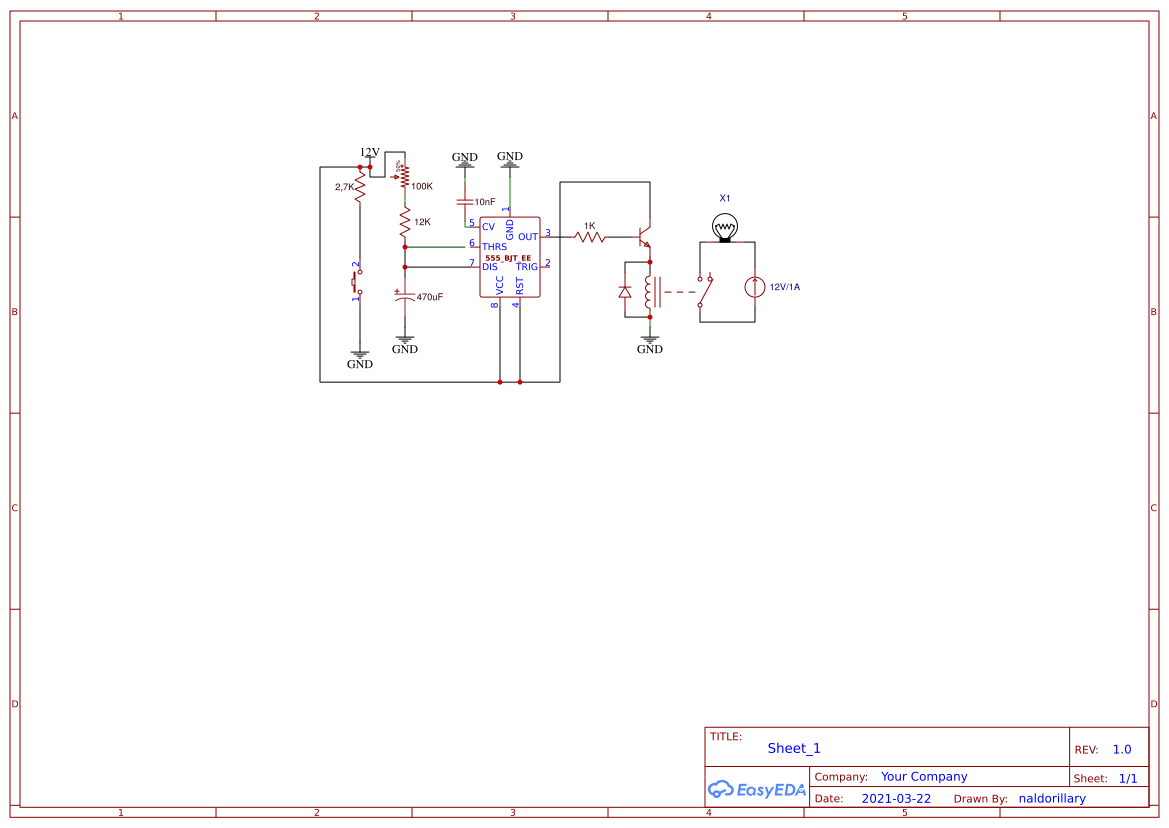Click the EasyEDA logo in the title block
The height and width of the screenshot is (828, 1169).
coord(757,790)
